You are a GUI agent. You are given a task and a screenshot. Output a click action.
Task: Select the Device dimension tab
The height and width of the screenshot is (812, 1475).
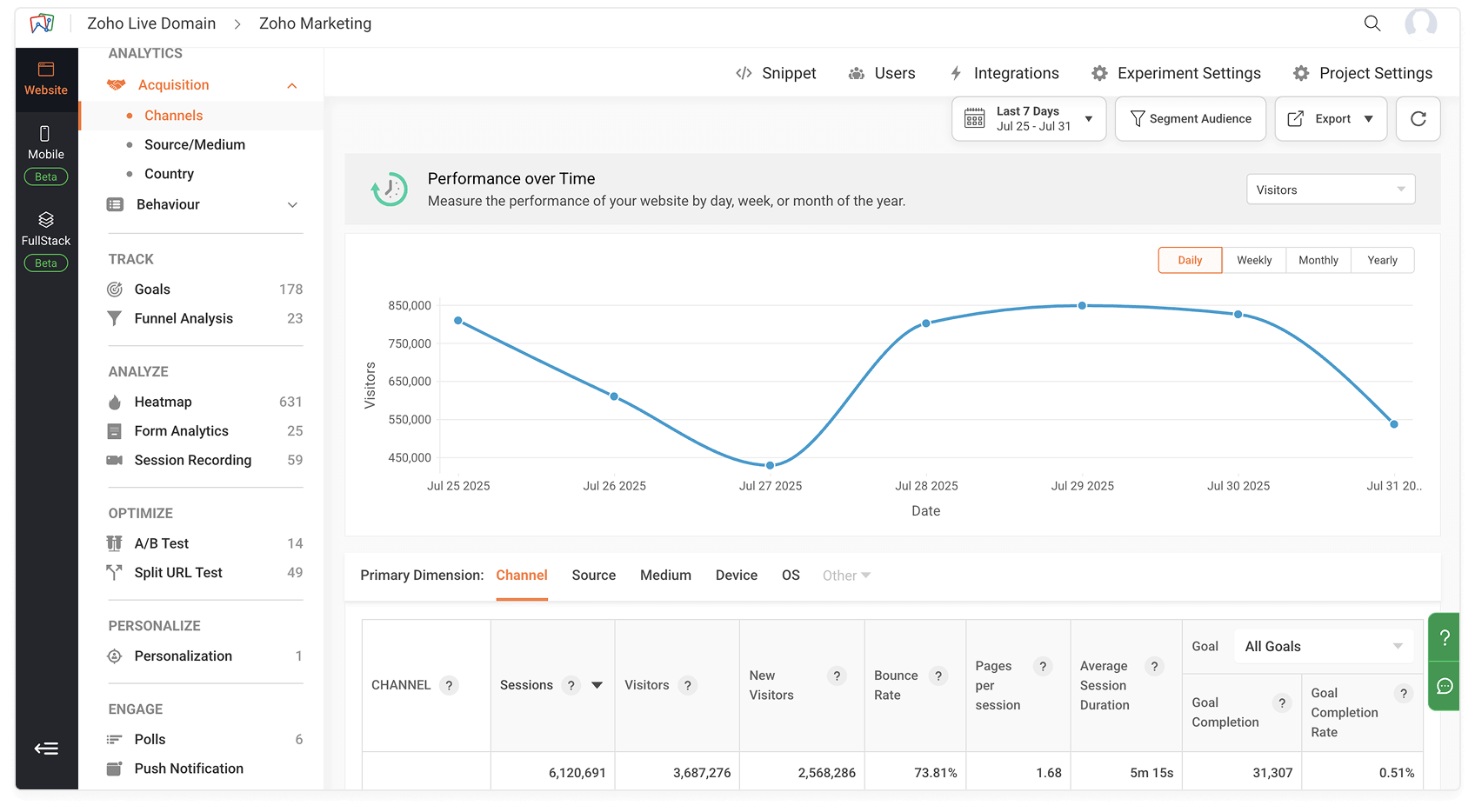(736, 576)
